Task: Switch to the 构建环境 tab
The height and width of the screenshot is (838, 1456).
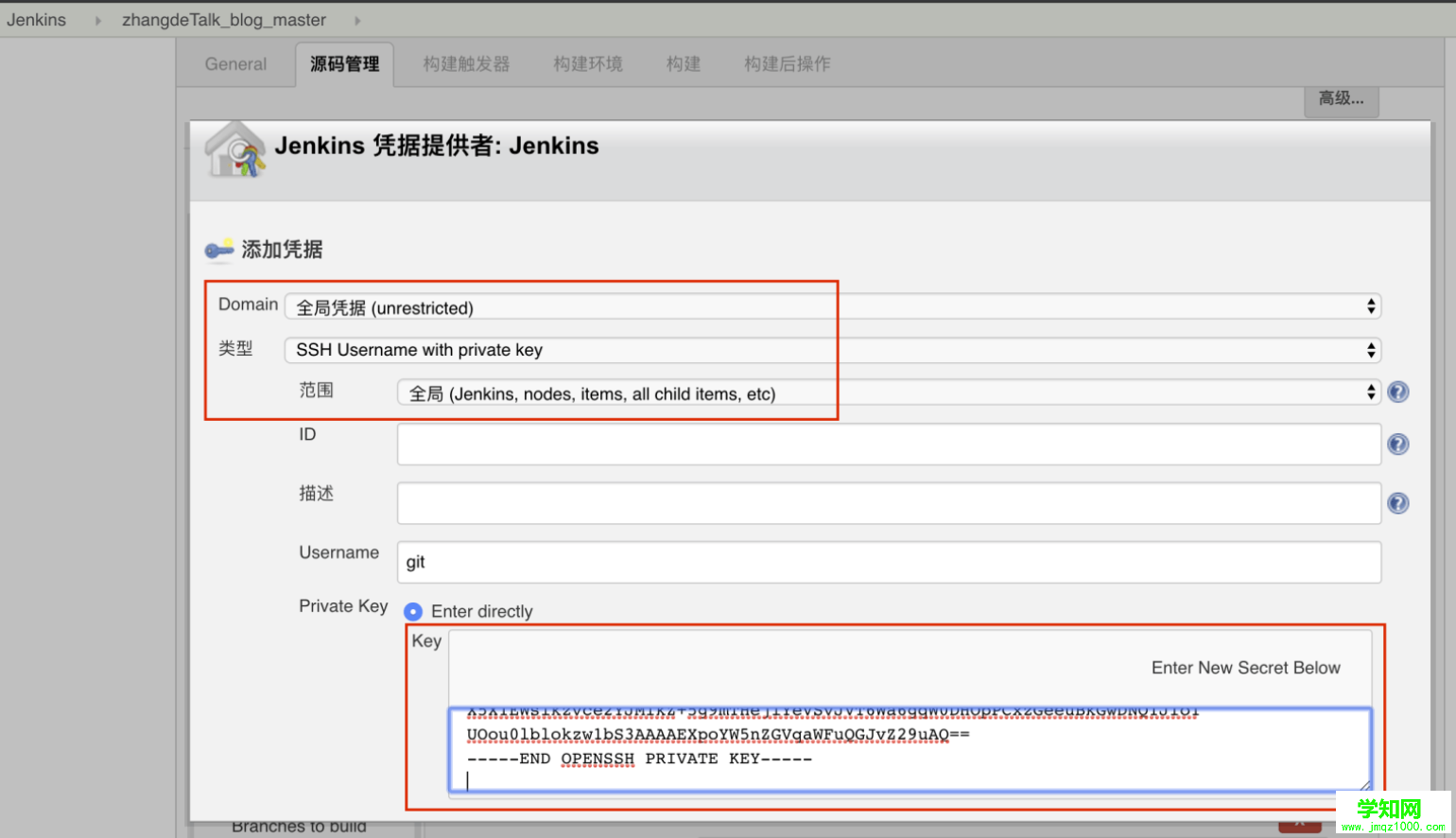Action: [588, 64]
